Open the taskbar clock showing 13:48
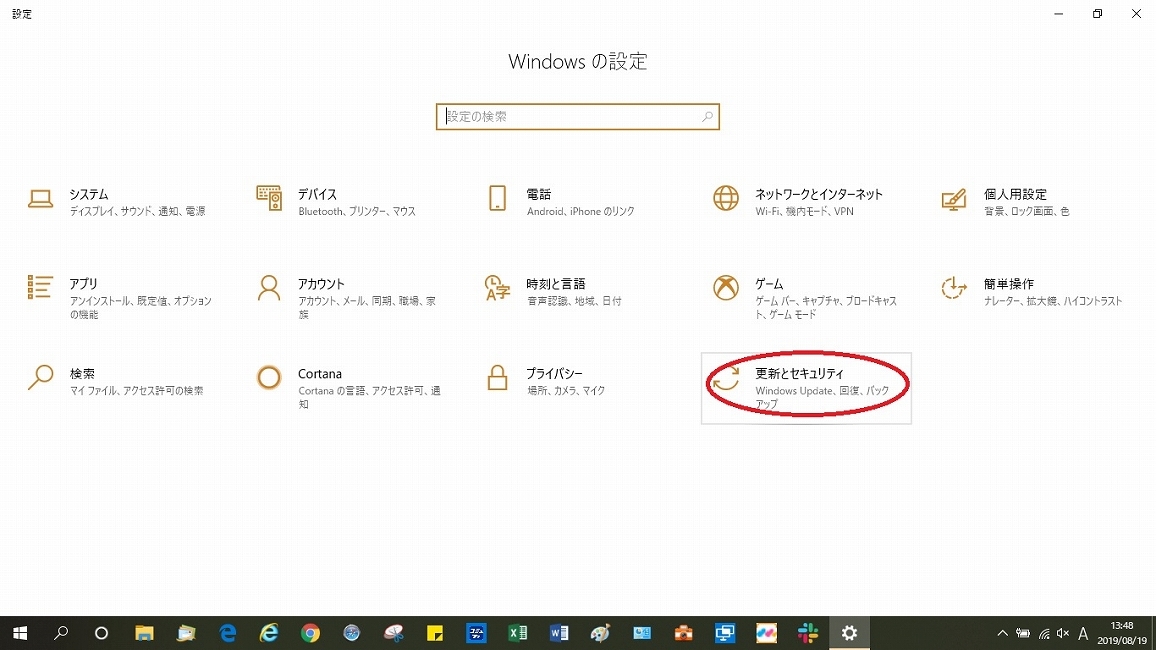Image resolution: width=1156 pixels, height=650 pixels. click(1122, 633)
